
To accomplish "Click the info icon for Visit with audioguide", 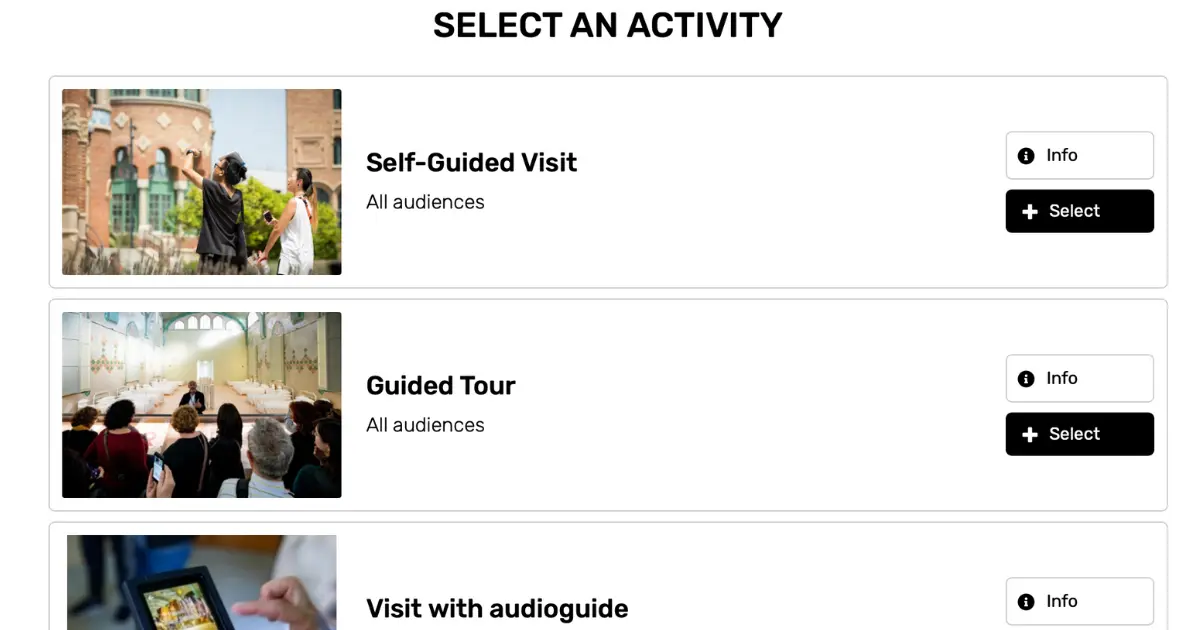I will tap(1025, 602).
